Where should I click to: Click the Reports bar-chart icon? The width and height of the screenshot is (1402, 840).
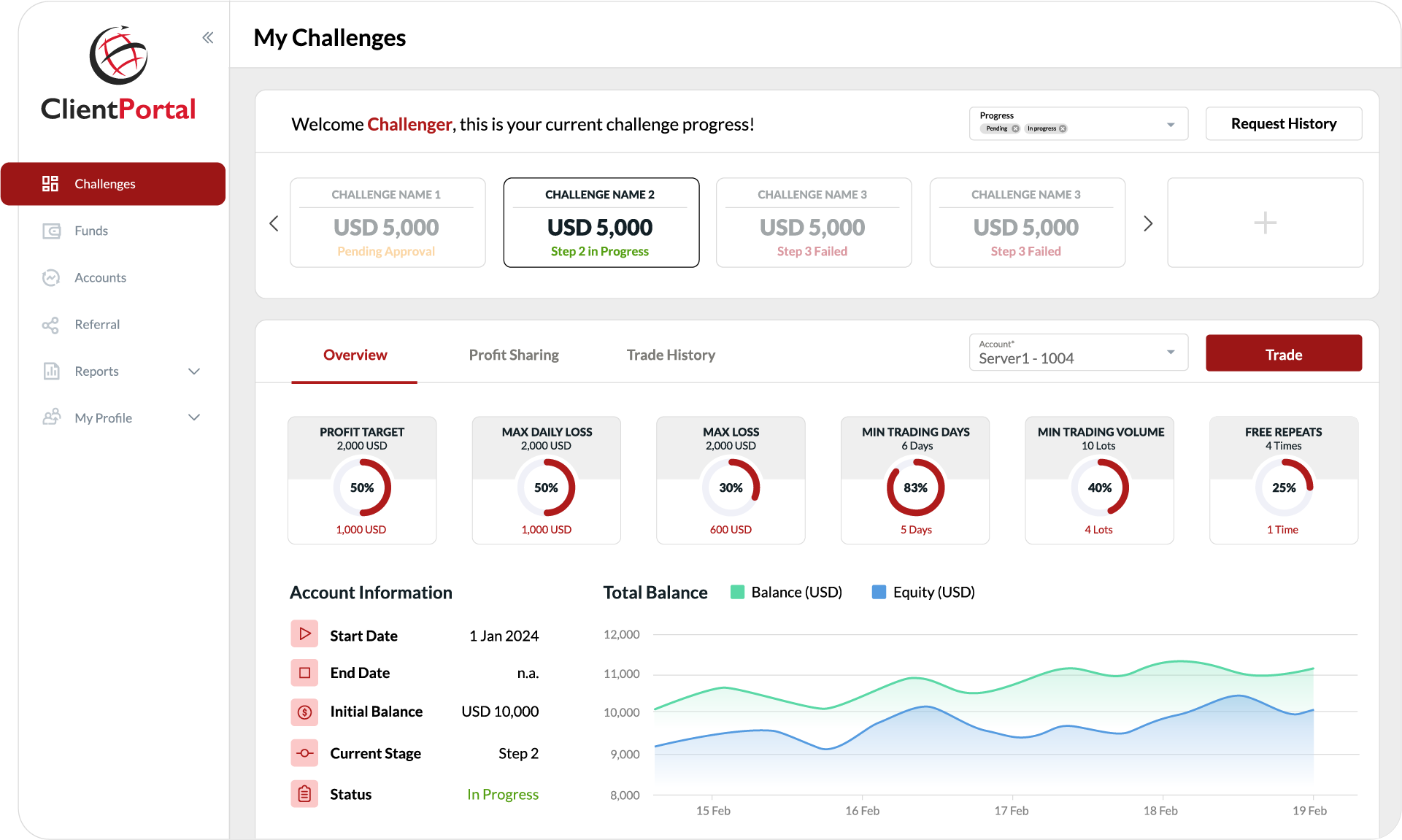click(51, 371)
